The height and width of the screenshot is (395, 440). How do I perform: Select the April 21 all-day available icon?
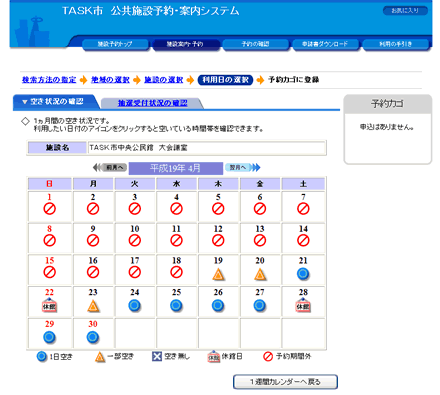(303, 274)
